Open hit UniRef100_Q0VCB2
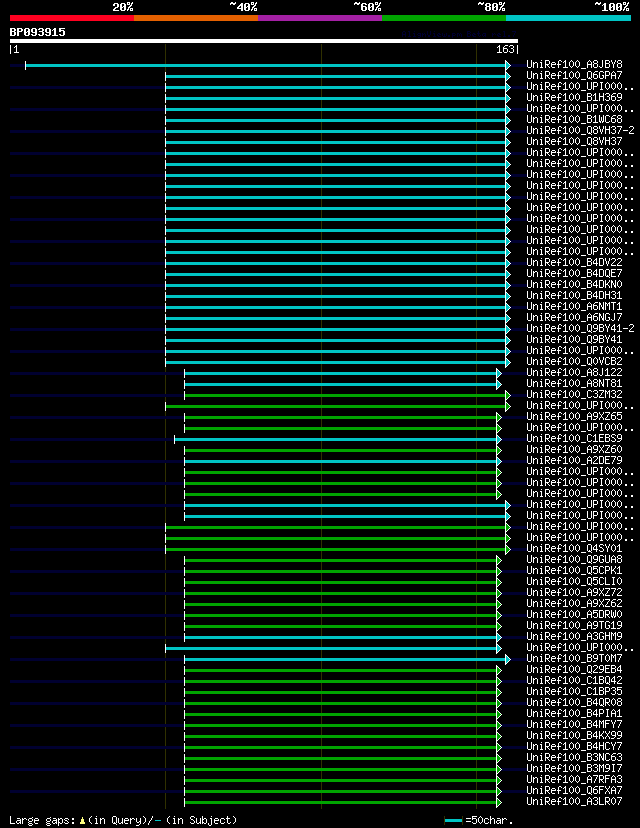The height and width of the screenshot is (828, 640). point(575,362)
